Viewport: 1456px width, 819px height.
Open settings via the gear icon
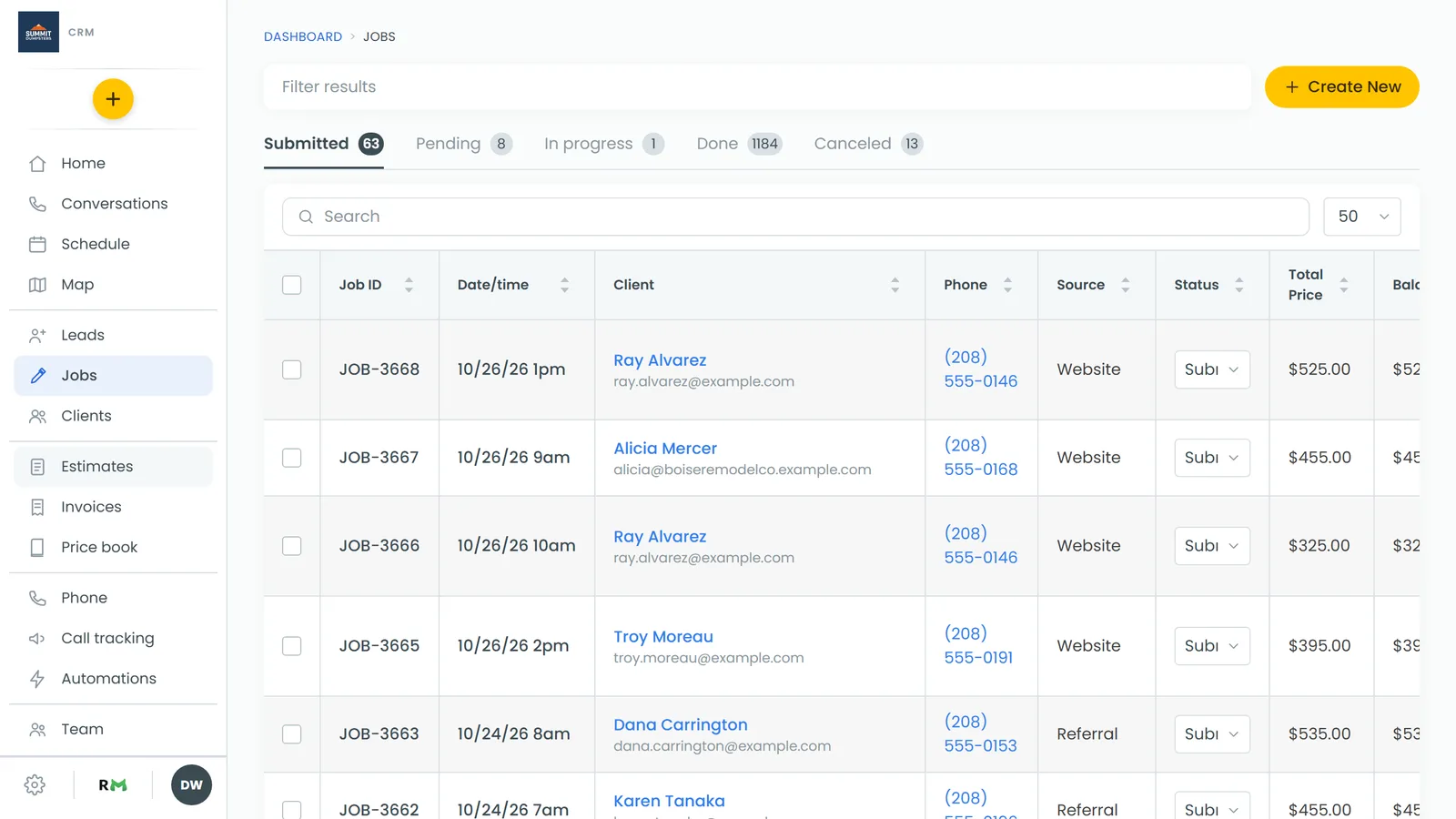coord(35,785)
